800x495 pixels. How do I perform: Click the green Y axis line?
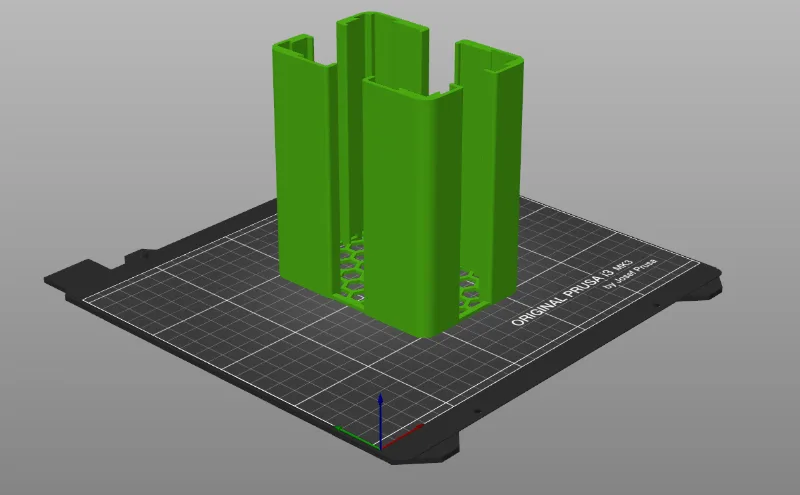(x=357, y=437)
